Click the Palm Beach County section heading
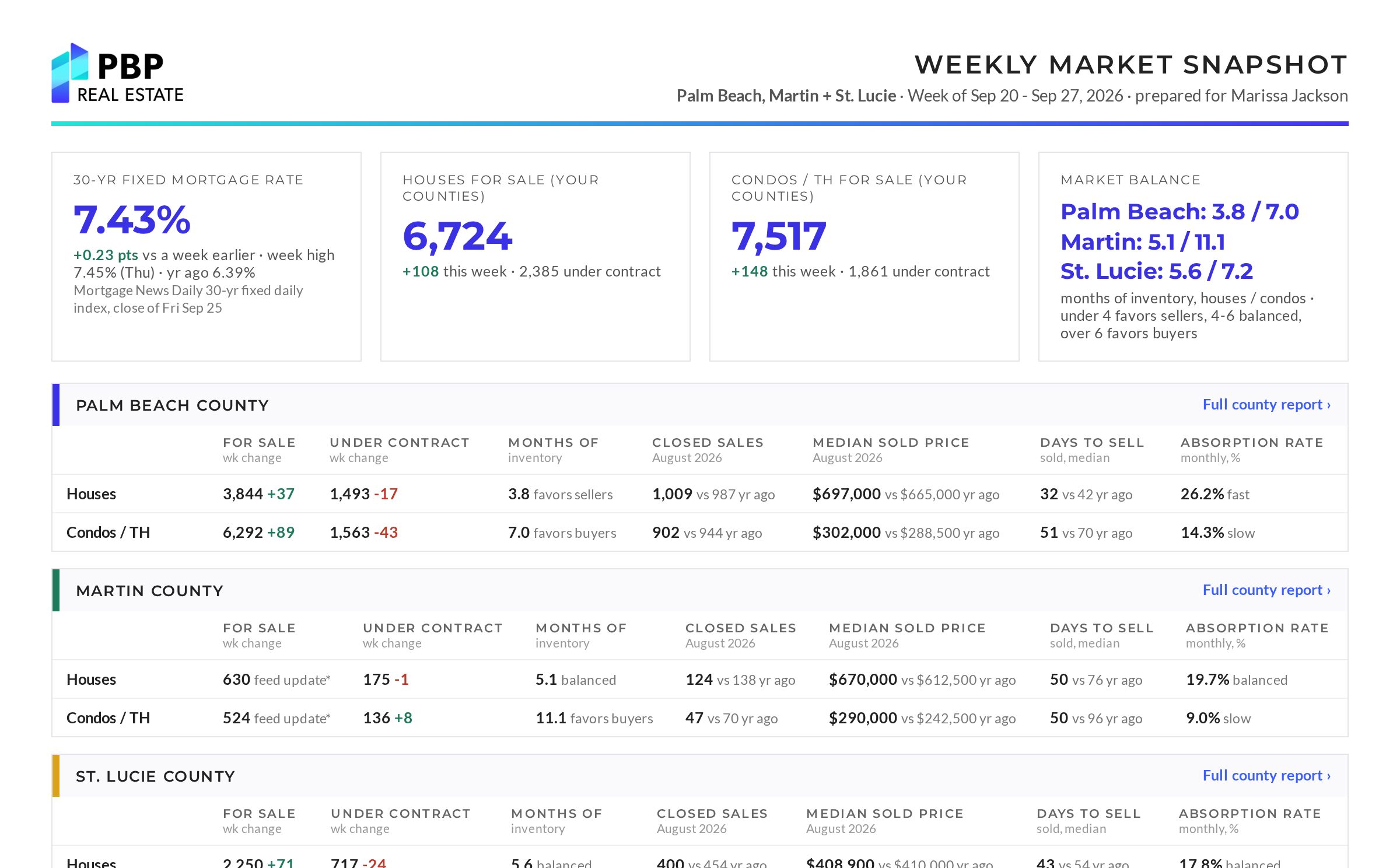 (172, 405)
